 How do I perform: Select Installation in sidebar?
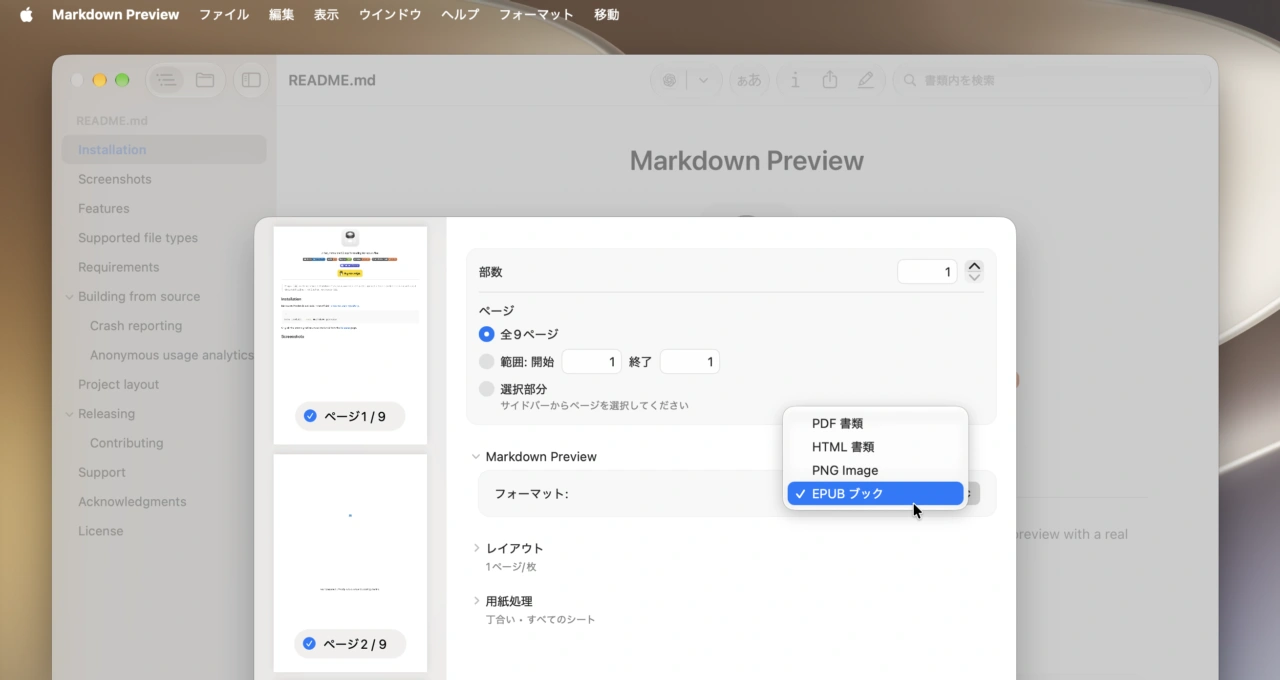click(x=164, y=150)
